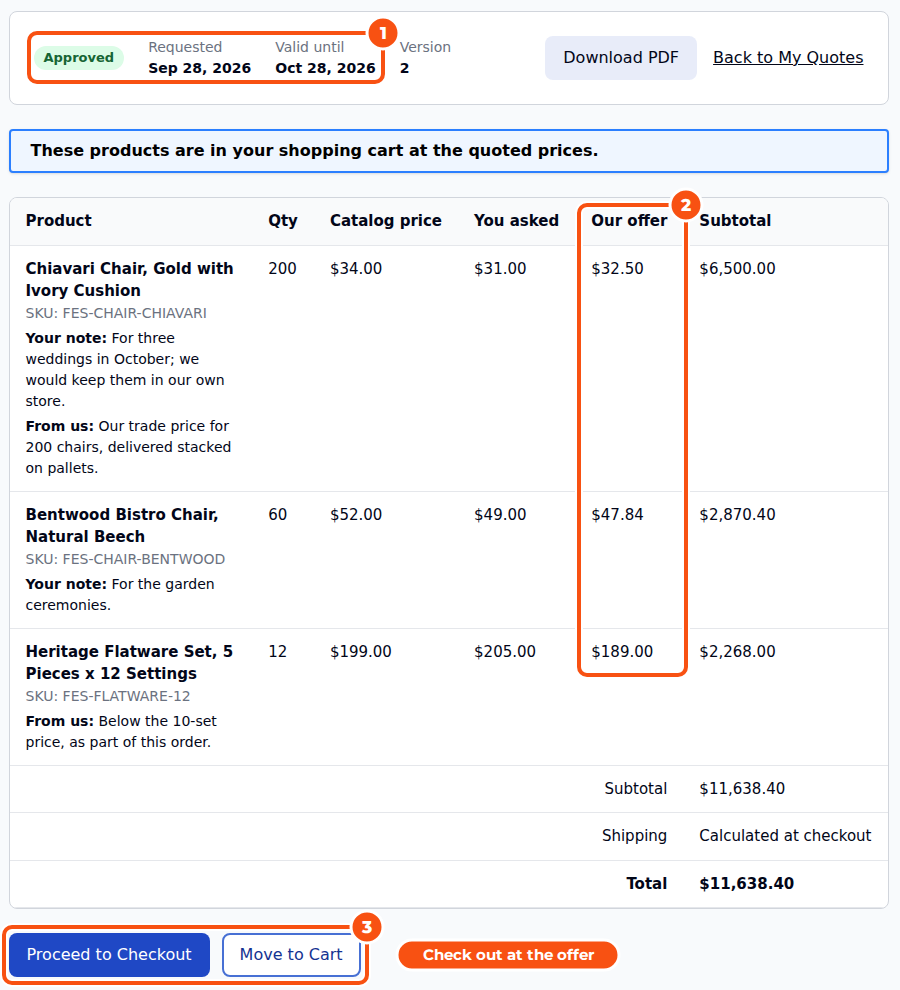This screenshot has height=990, width=900.
Task: Click the trade price note for 200 chairs
Action: (x=128, y=447)
